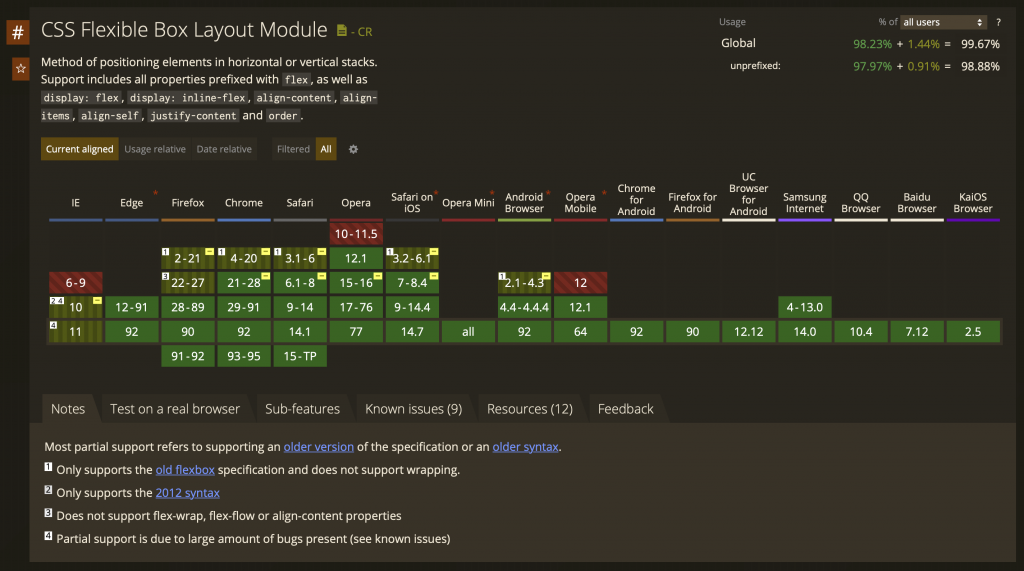Viewport: 1024px width, 571px height.
Task: Click the Opera Mini column header
Action: [x=468, y=203]
